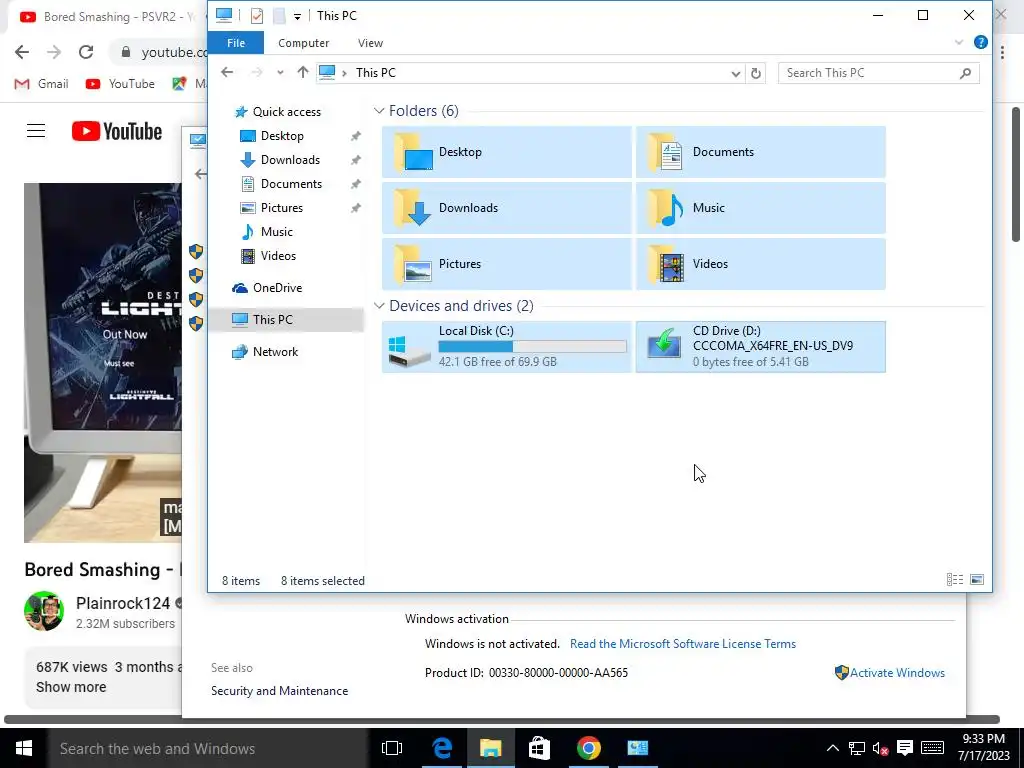Open recent locations dropdown arrow
The height and width of the screenshot is (768, 1024).
[280, 72]
